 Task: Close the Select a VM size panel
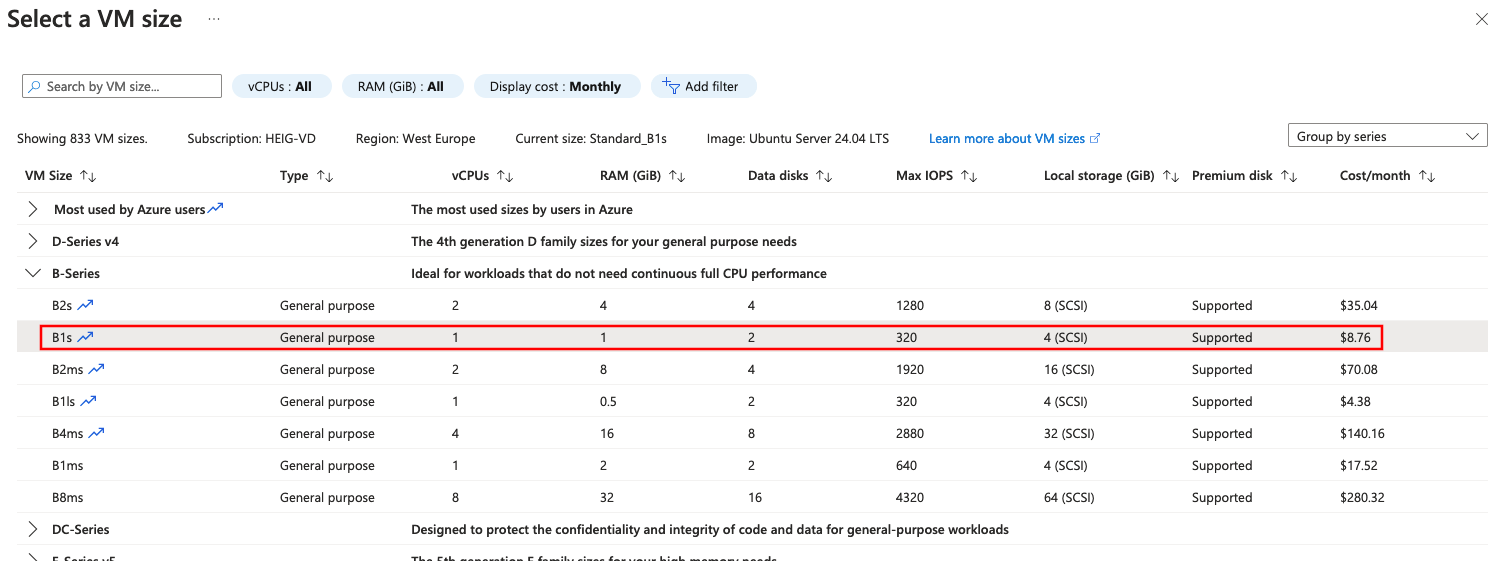[x=1481, y=19]
